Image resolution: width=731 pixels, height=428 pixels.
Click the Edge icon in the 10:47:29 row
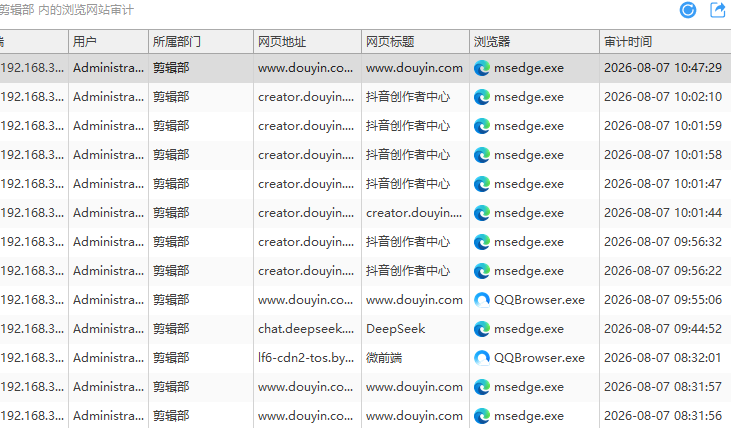pyautogui.click(x=482, y=68)
